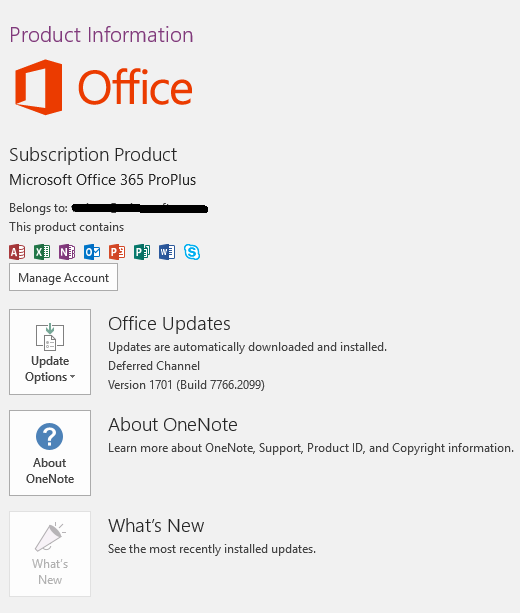520x613 pixels.
Task: Click the Outlook app icon
Action: pos(92,252)
